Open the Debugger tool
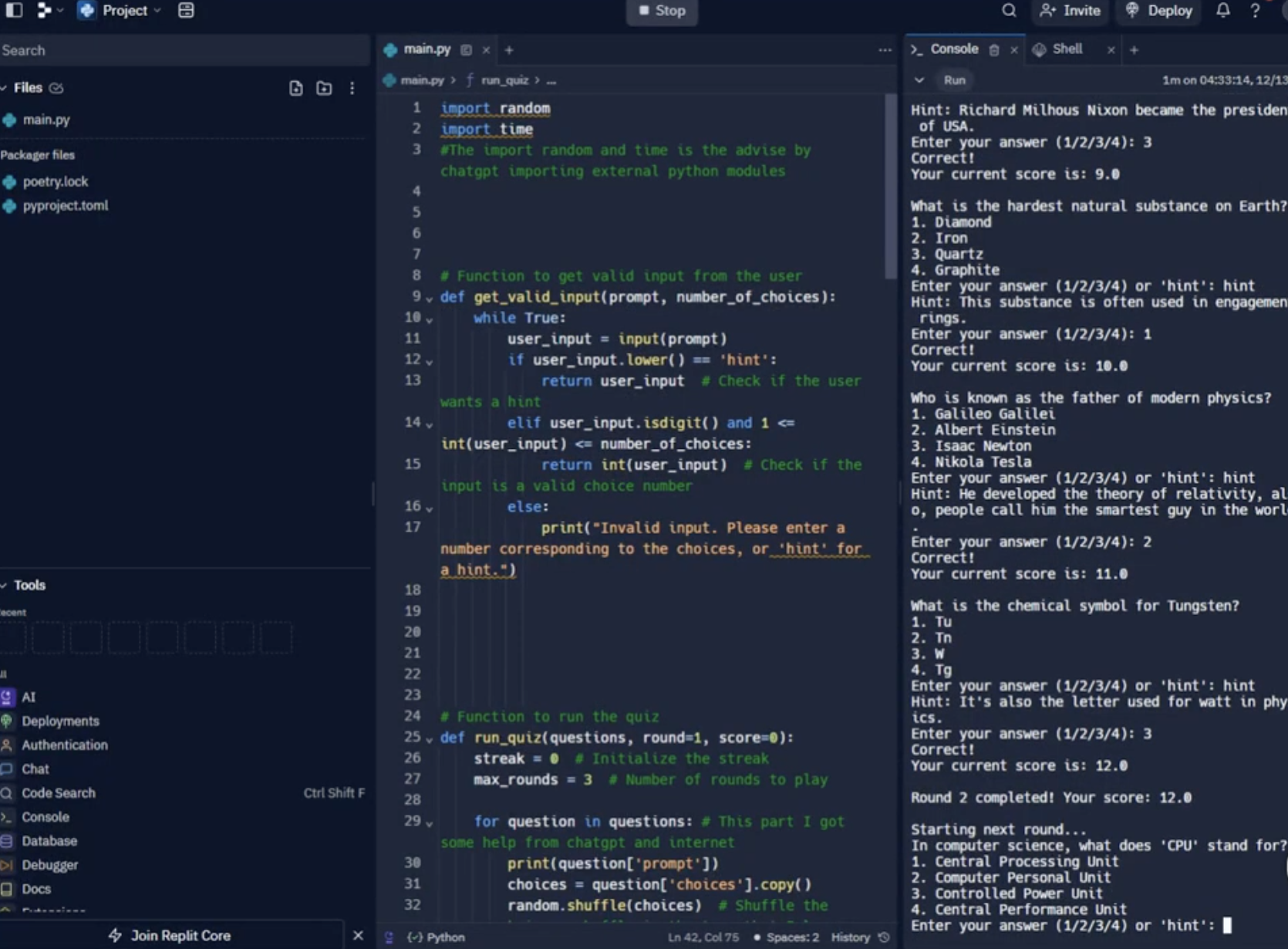Image resolution: width=1288 pixels, height=949 pixels. [x=50, y=864]
